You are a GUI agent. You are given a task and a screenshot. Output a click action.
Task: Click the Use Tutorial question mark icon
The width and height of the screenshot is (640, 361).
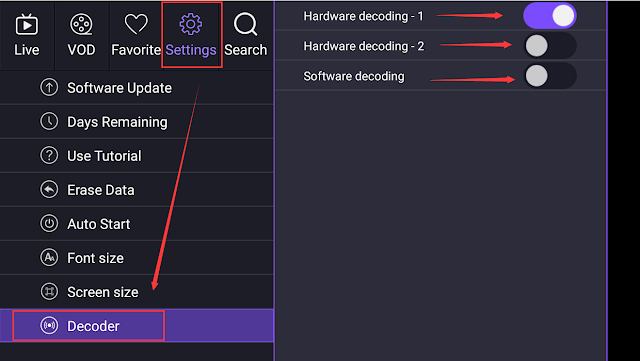coord(49,156)
